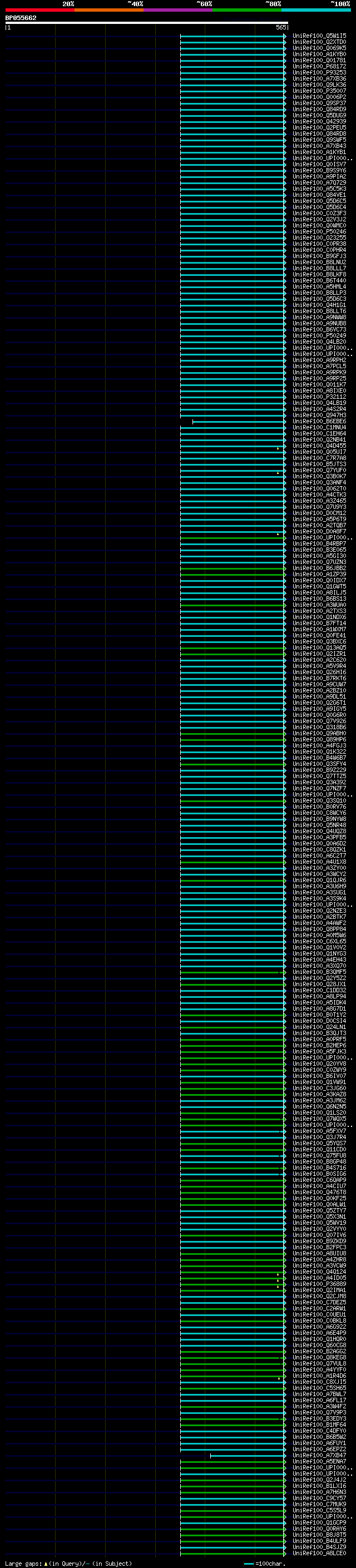Click the green ~80% identity legend segment
The image size is (356, 1568).
247,10
